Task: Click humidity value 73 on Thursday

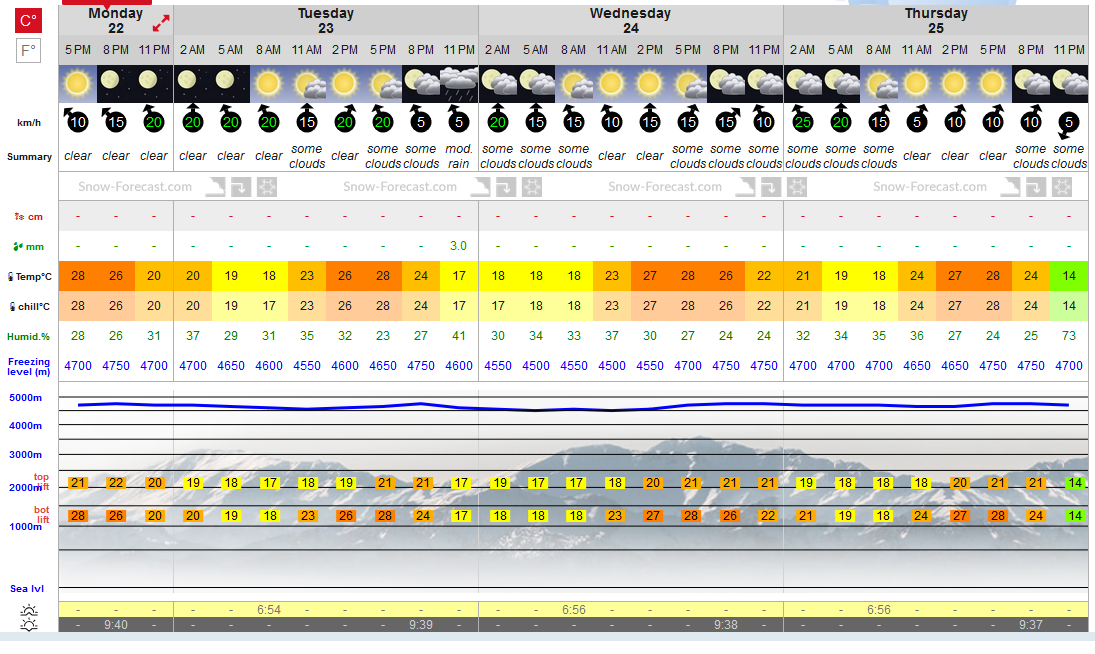Action: pyautogui.click(x=1069, y=336)
